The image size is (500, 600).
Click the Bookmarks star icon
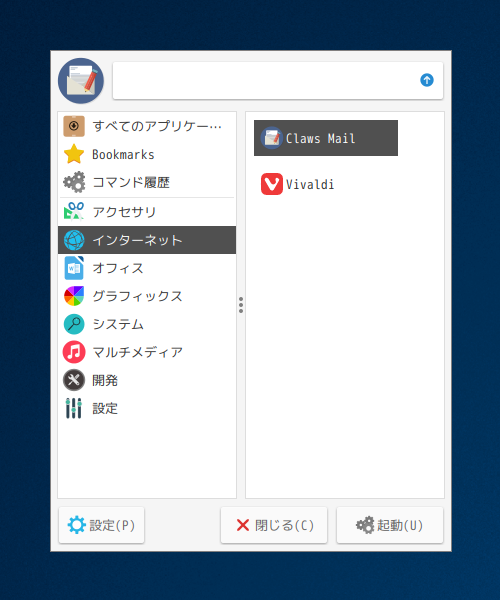(x=74, y=154)
